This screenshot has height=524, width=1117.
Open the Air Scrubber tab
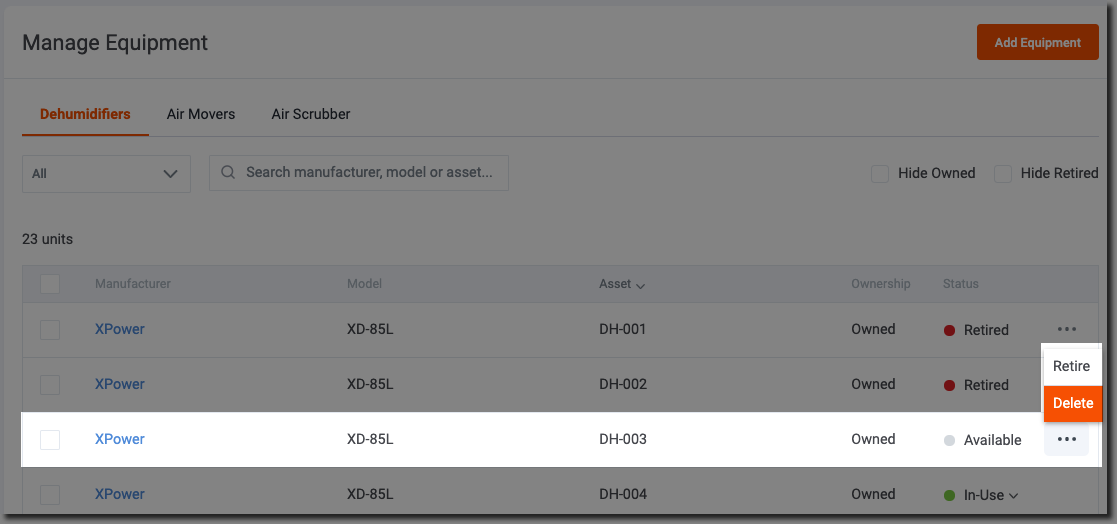311,114
